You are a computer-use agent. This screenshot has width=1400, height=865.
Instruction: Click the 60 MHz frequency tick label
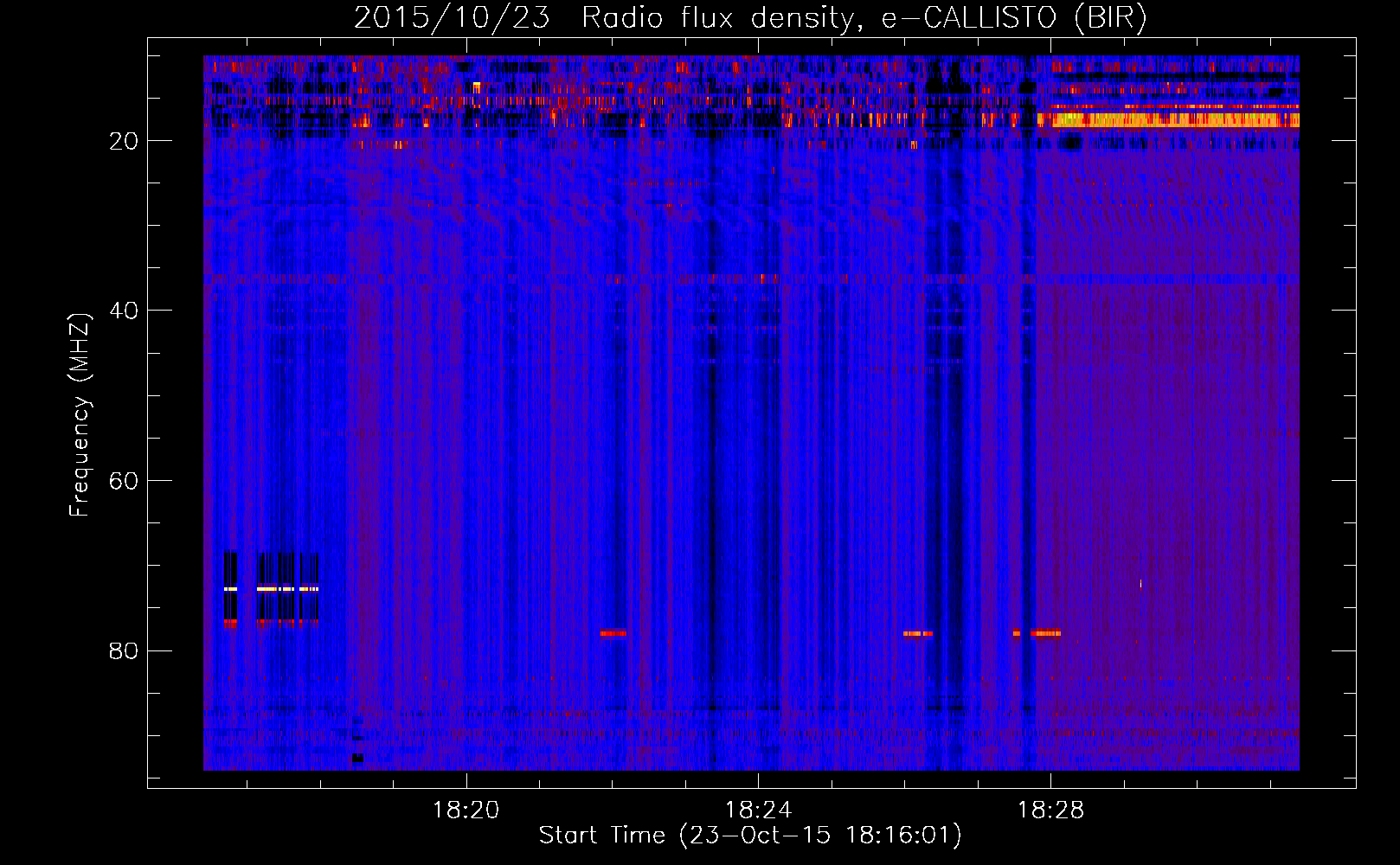pyautogui.click(x=124, y=481)
